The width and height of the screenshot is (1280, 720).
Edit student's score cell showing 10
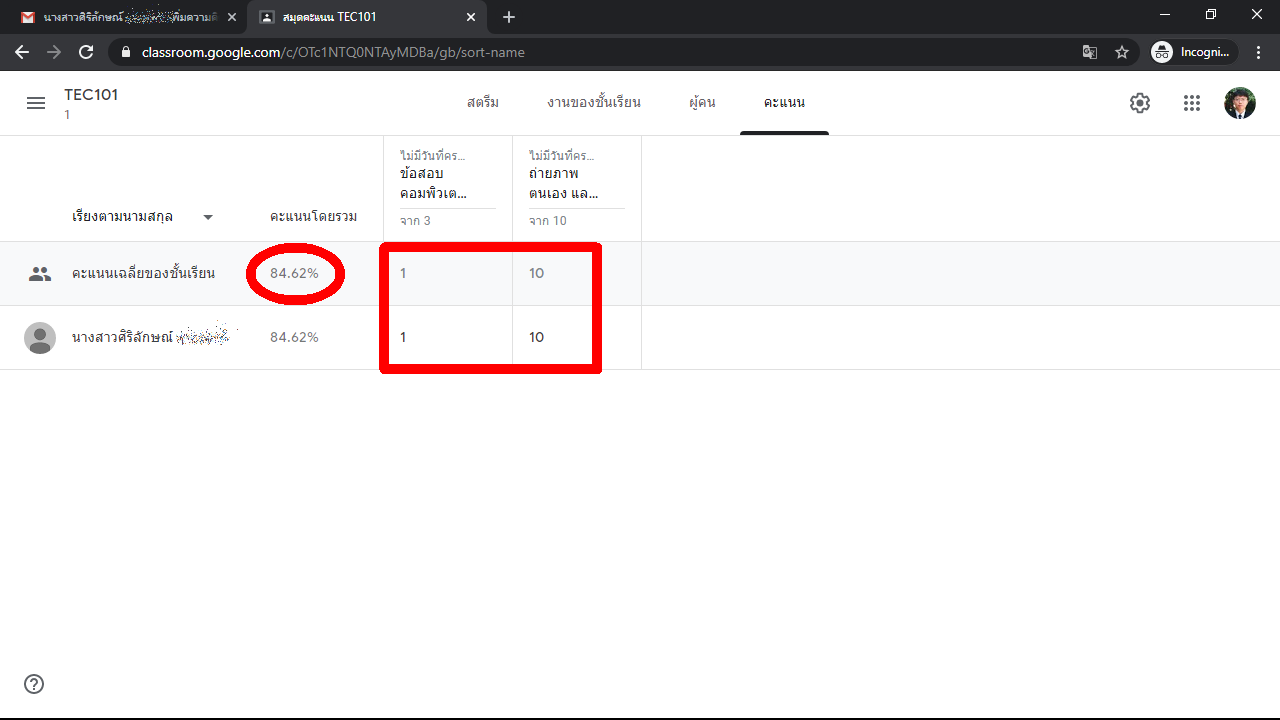point(537,337)
